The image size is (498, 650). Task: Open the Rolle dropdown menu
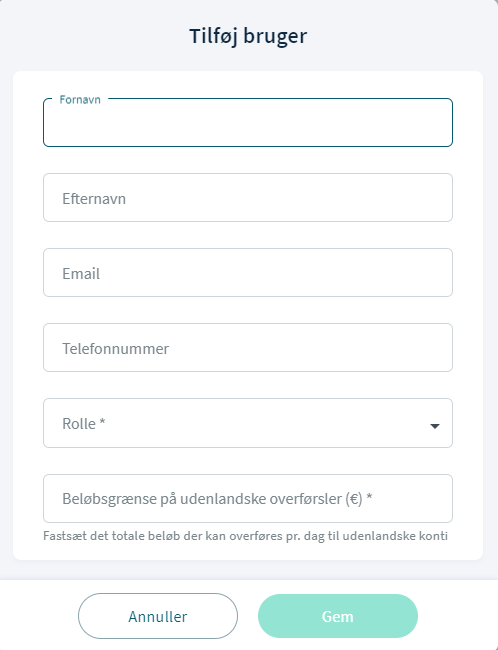[248, 423]
